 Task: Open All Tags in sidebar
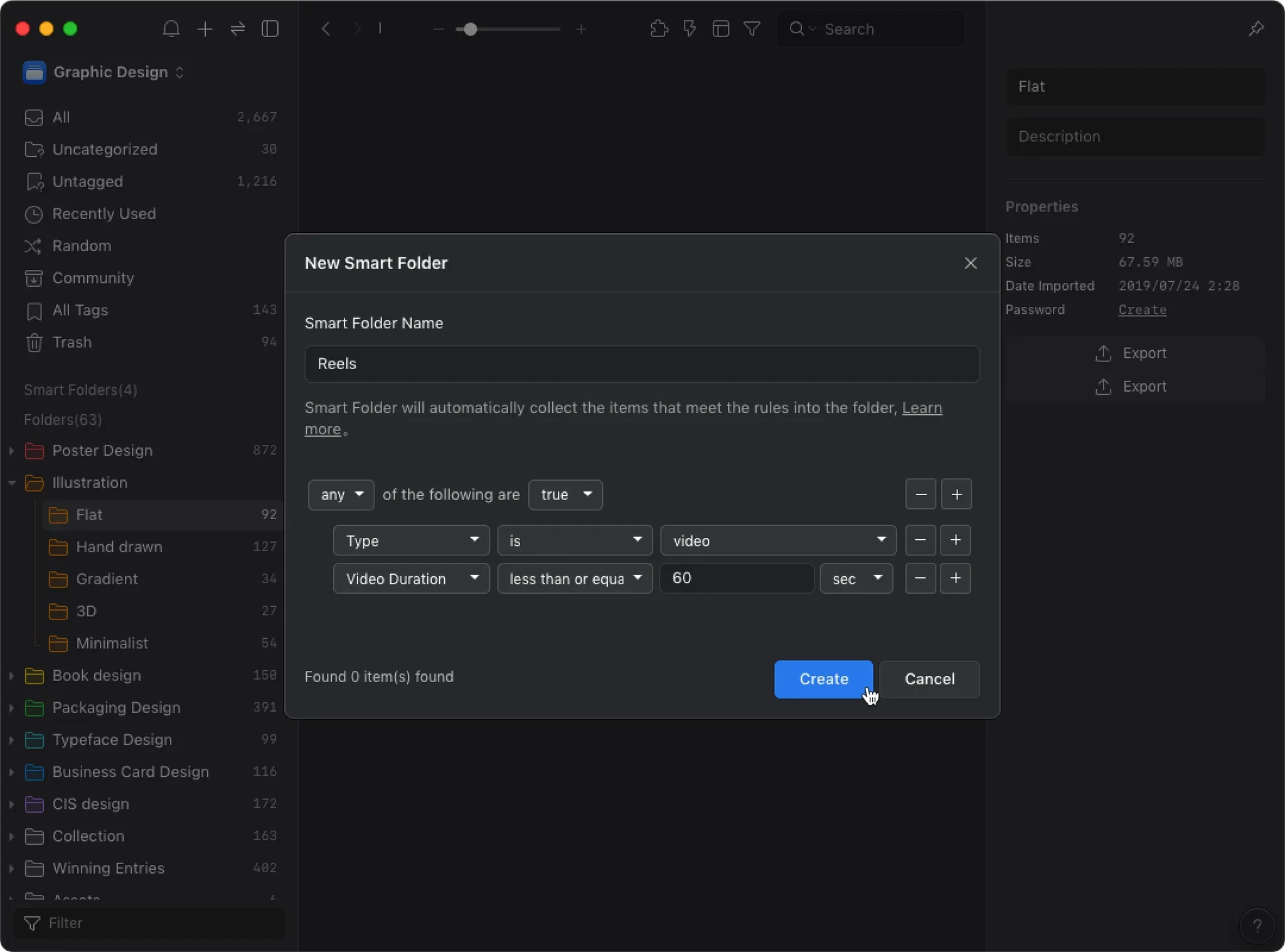click(151, 310)
